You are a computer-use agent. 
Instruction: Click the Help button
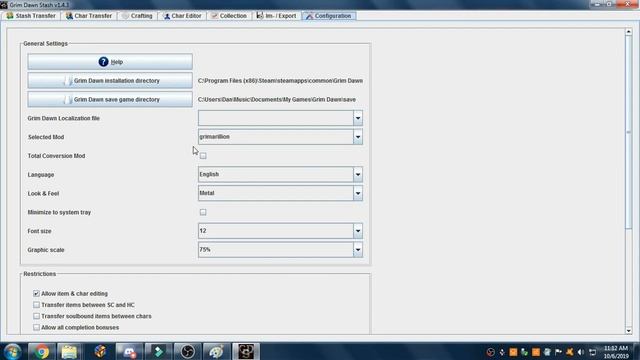point(110,62)
